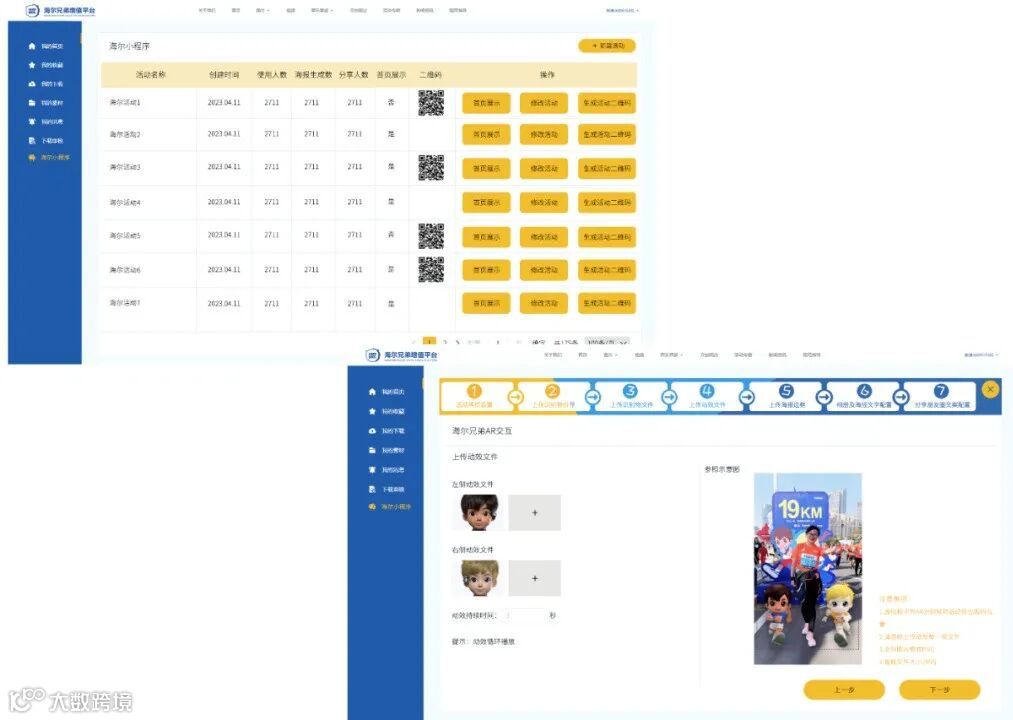Click cloud download icon in list window sidebar
Viewport: 1013px width, 720px height.
(x=32, y=84)
